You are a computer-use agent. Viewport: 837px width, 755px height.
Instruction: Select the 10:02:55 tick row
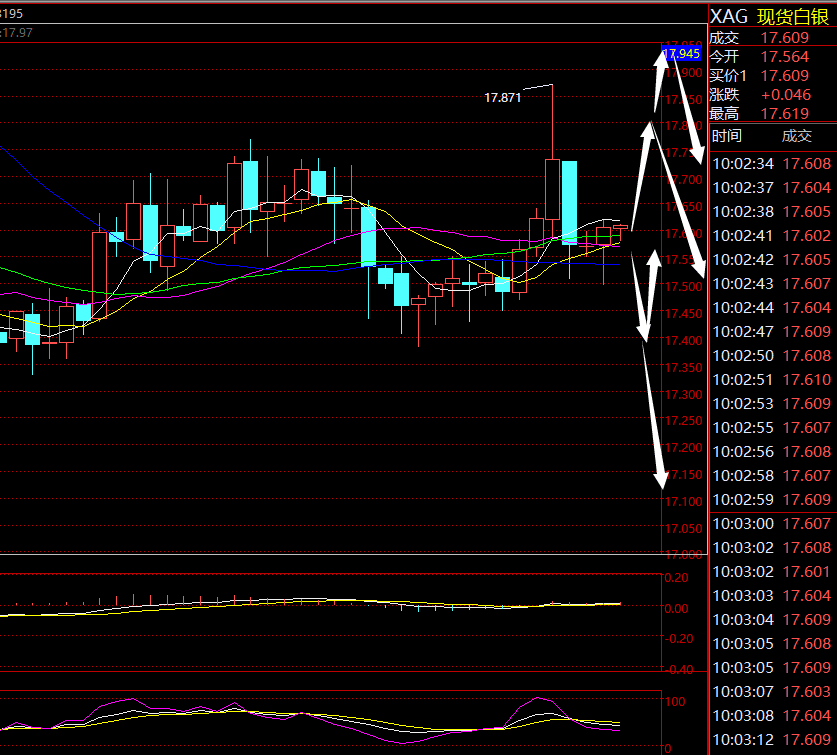(772, 428)
